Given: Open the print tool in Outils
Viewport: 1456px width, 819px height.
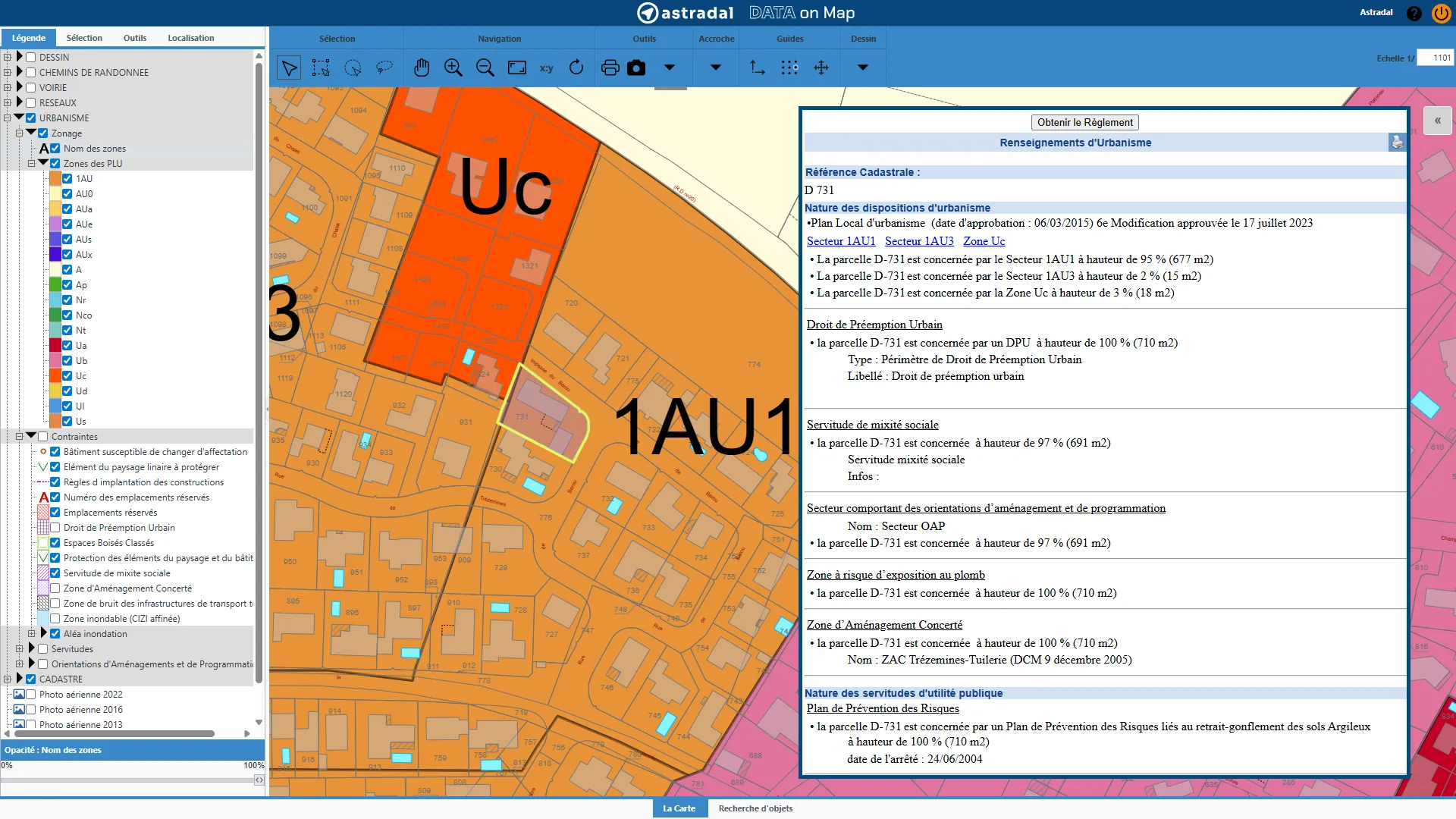Looking at the screenshot, I should [610, 67].
